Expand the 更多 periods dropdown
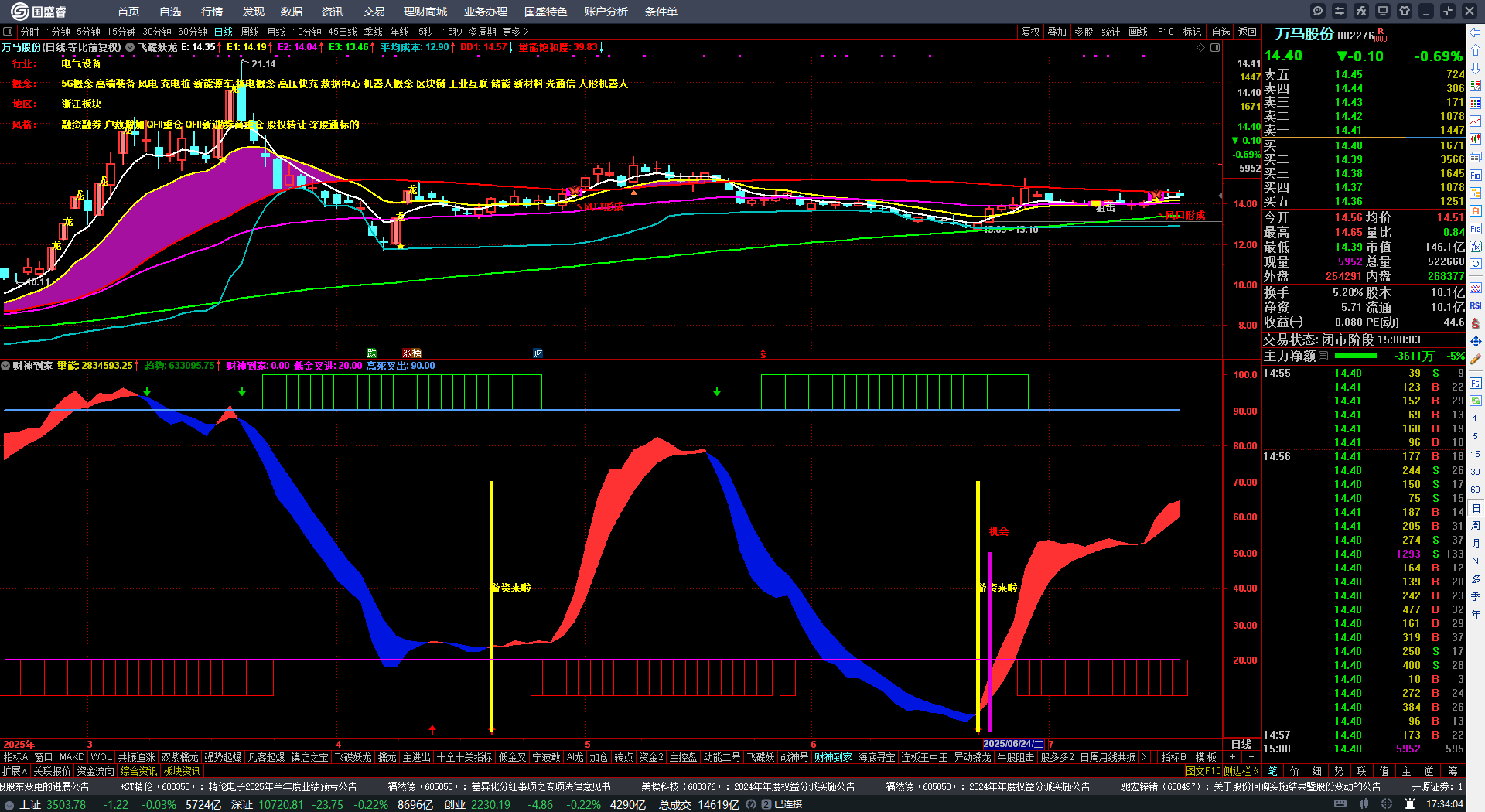1485x812 pixels. (515, 32)
